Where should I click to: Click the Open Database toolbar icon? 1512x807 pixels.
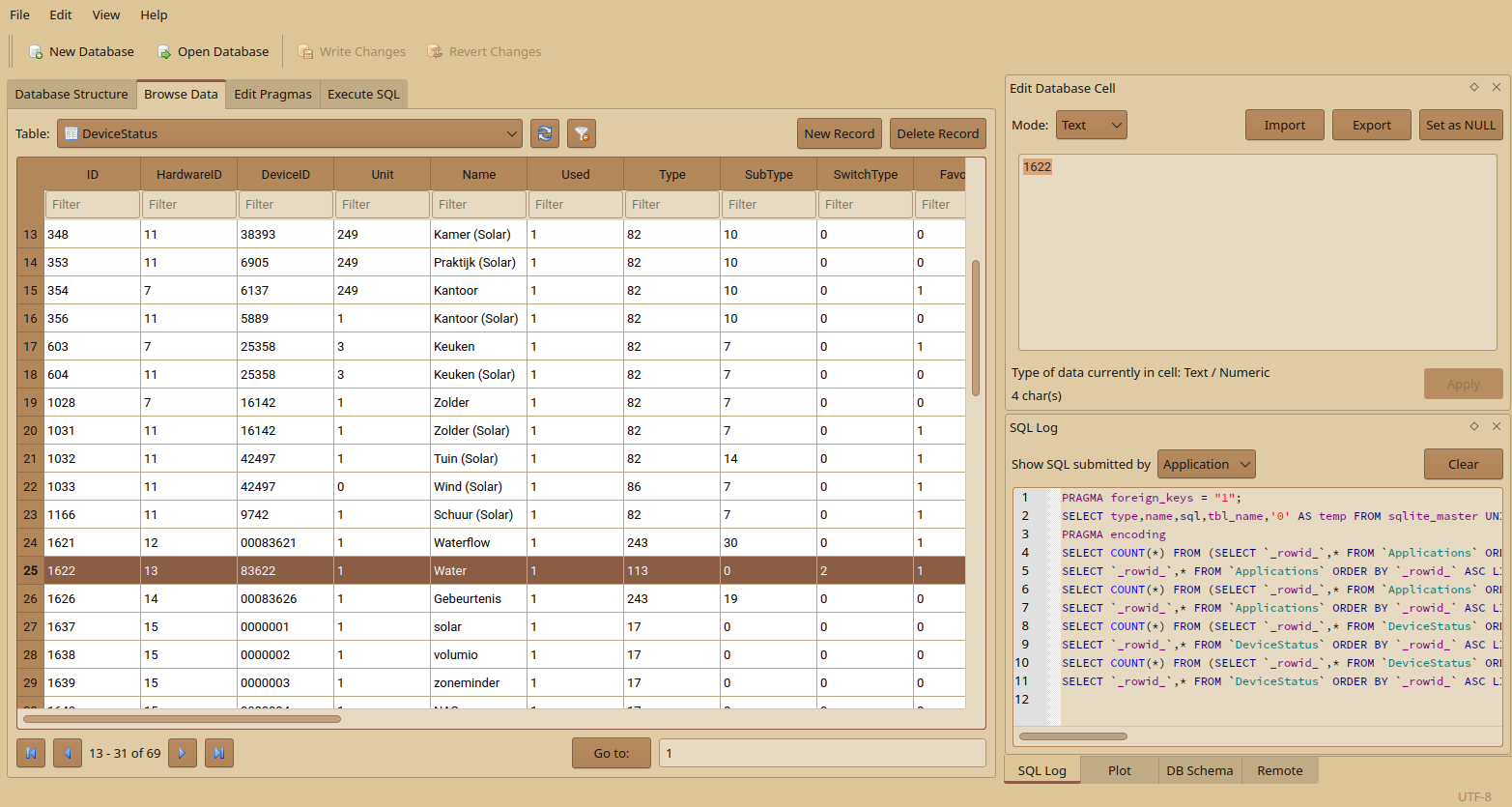pos(164,52)
